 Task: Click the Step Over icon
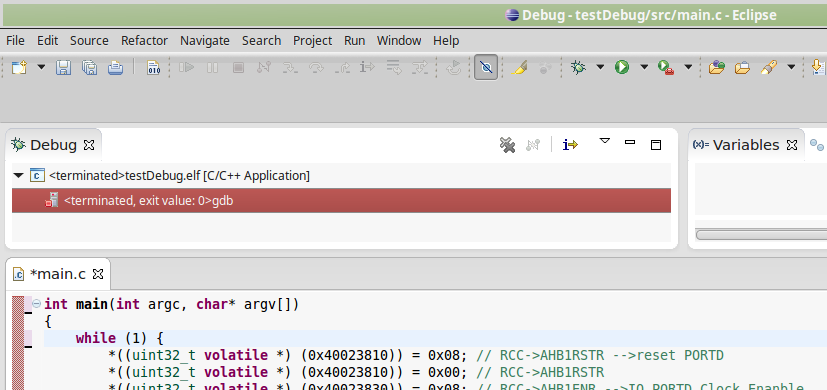[316, 68]
